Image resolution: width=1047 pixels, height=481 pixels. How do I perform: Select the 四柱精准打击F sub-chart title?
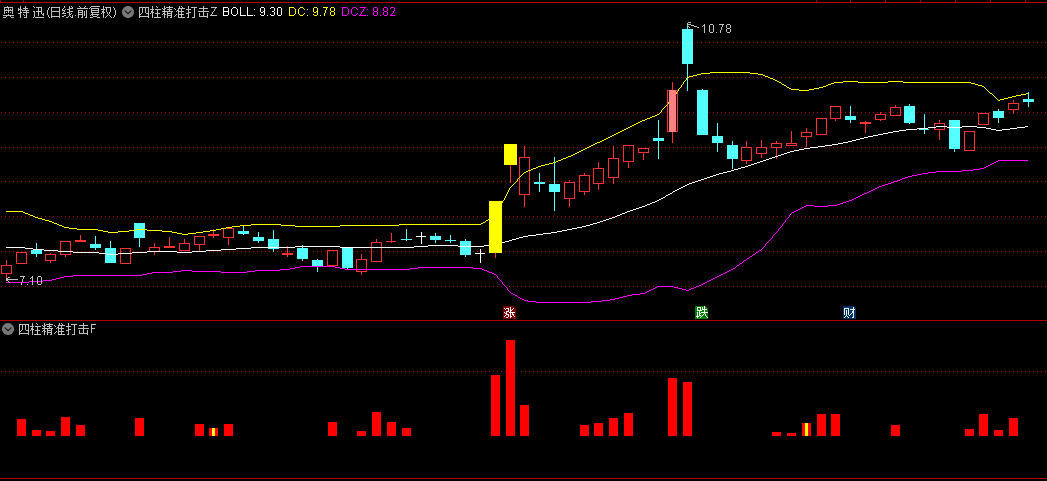pos(57,329)
